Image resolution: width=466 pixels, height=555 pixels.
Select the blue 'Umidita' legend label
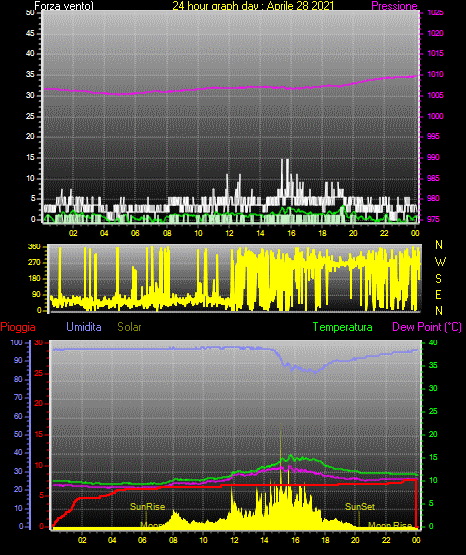click(x=84, y=327)
